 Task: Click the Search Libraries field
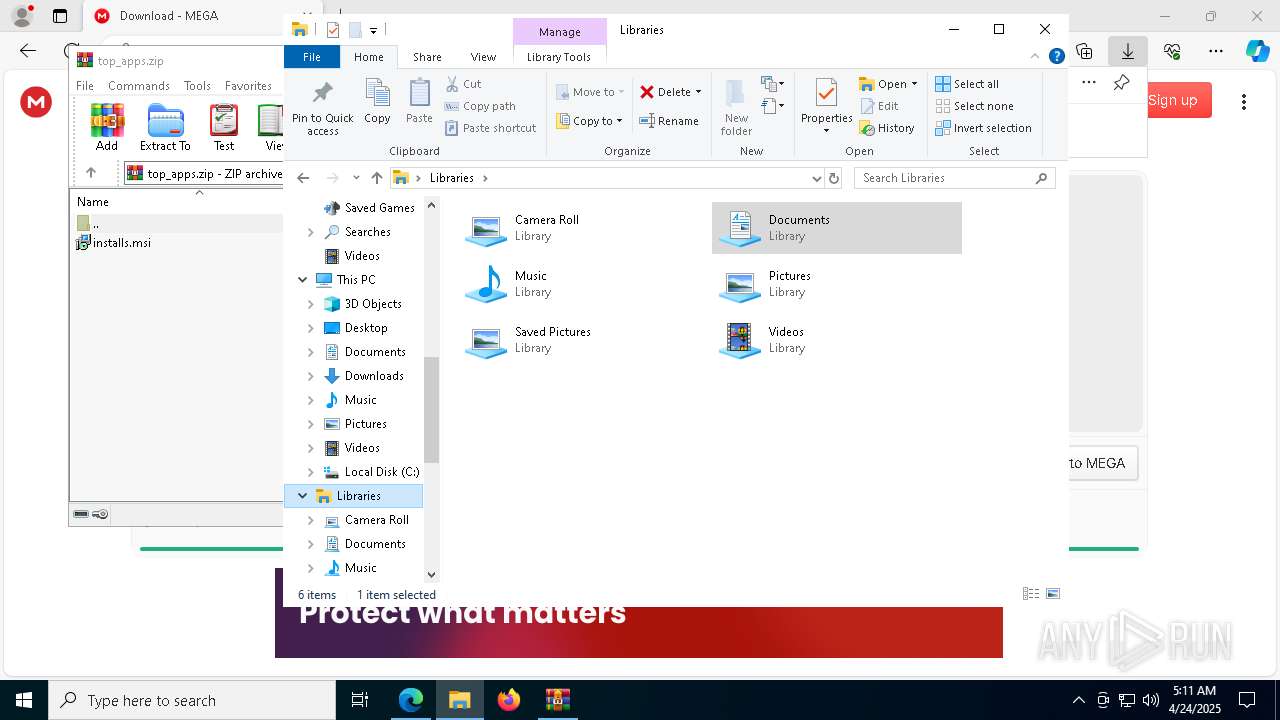pos(955,178)
